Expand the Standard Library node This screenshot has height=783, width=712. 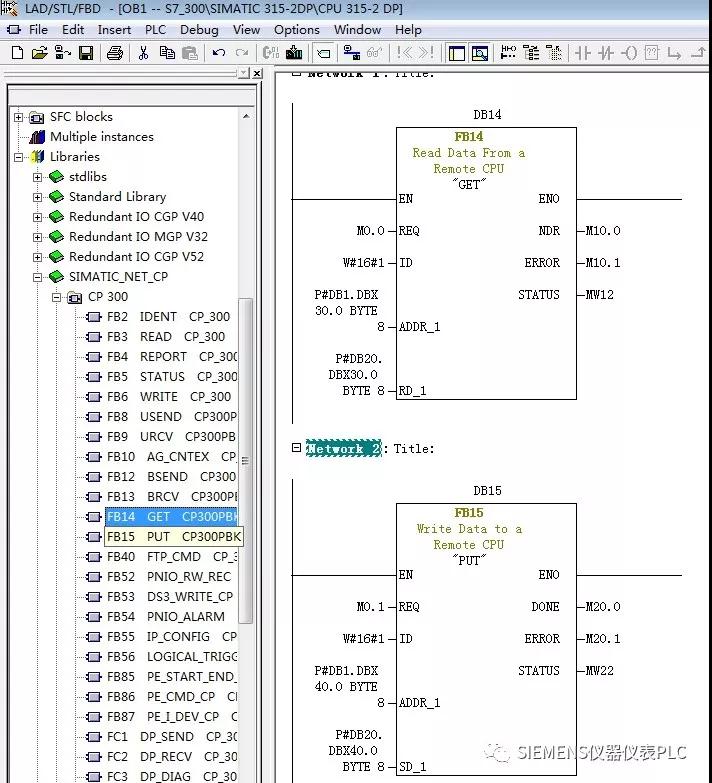point(38,197)
